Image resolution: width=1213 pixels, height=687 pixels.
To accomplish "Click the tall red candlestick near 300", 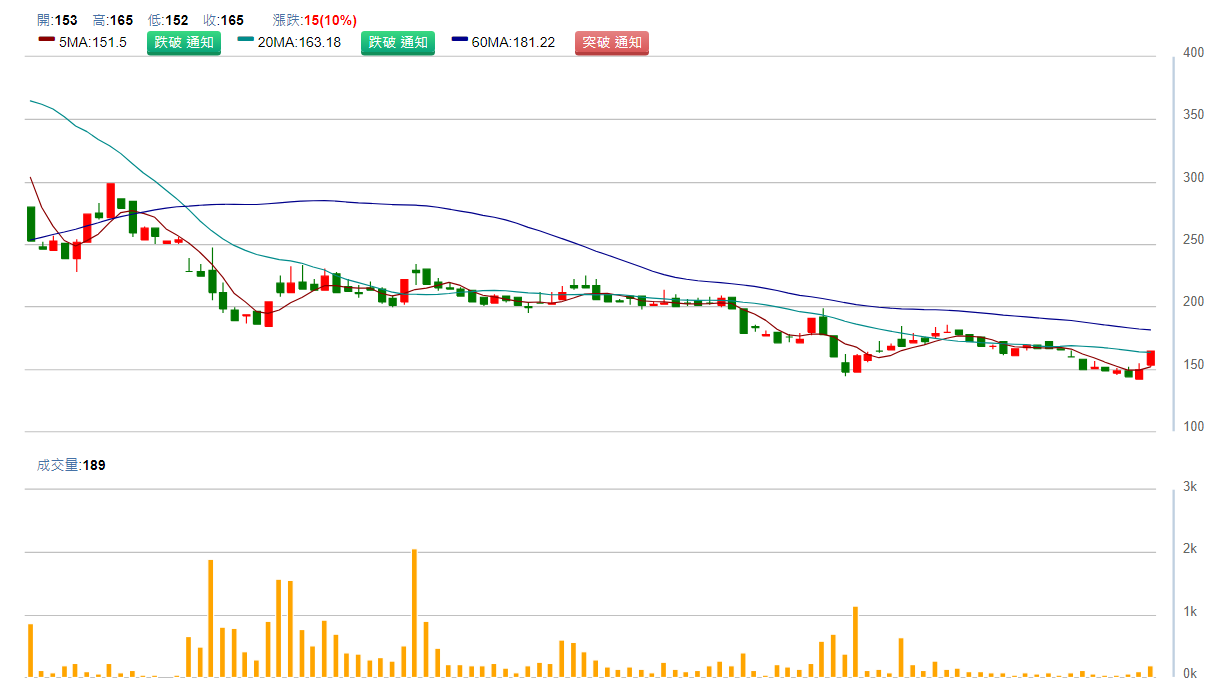I will click(110, 198).
